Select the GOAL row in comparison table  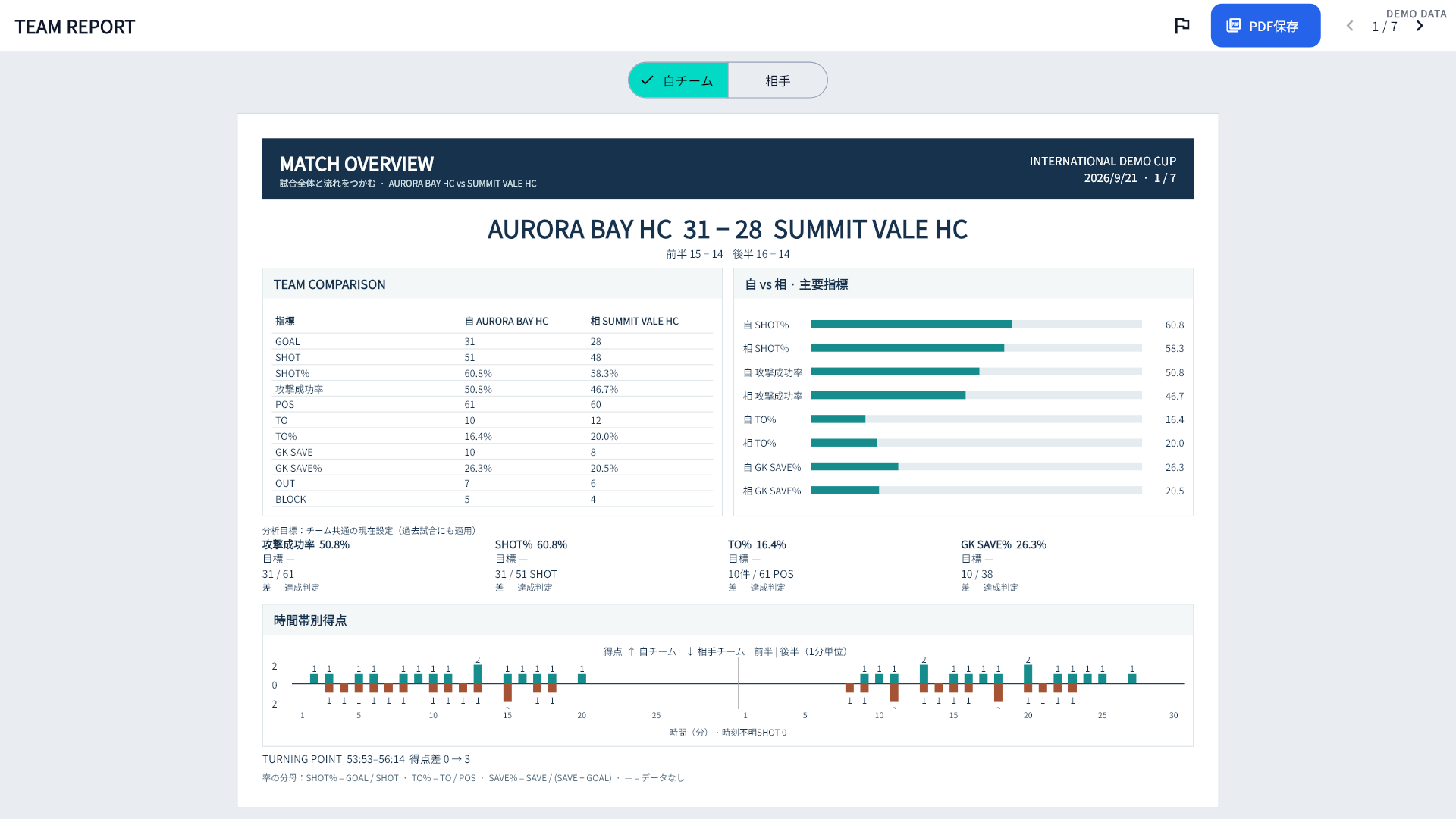[492, 341]
